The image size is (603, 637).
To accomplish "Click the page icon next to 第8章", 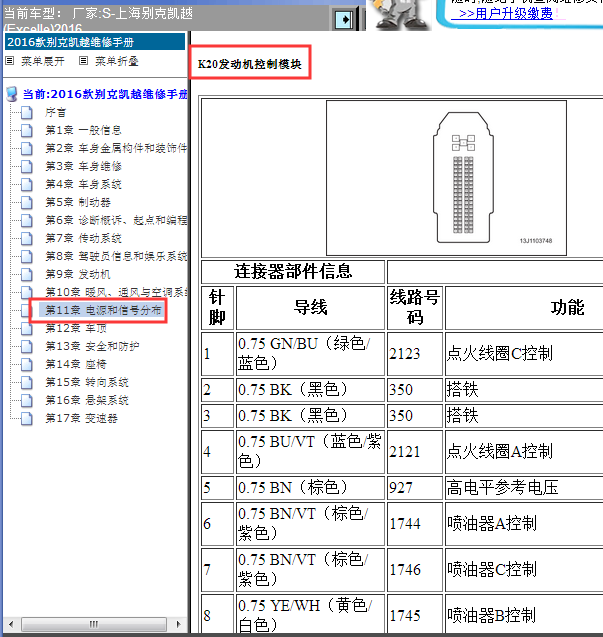I will (27, 256).
